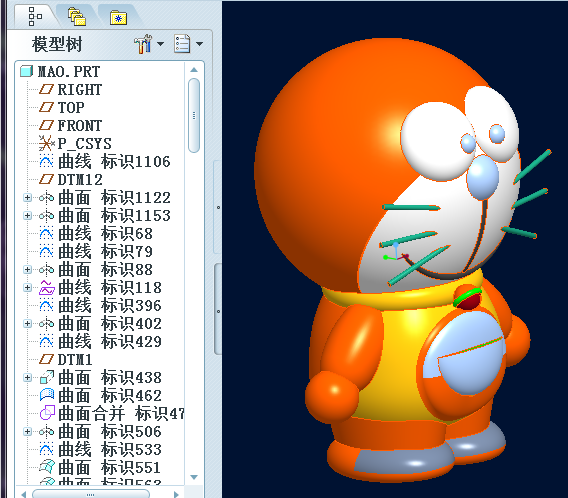The width and height of the screenshot is (568, 498).
Task: Select the MAO.PRT part icon
Action: [x=26, y=71]
